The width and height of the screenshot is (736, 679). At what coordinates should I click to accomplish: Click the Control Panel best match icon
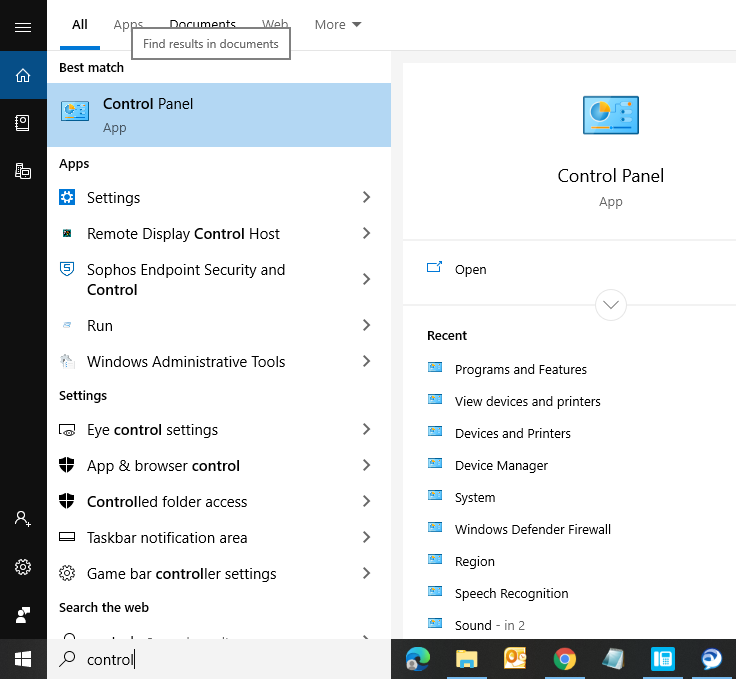click(x=75, y=111)
